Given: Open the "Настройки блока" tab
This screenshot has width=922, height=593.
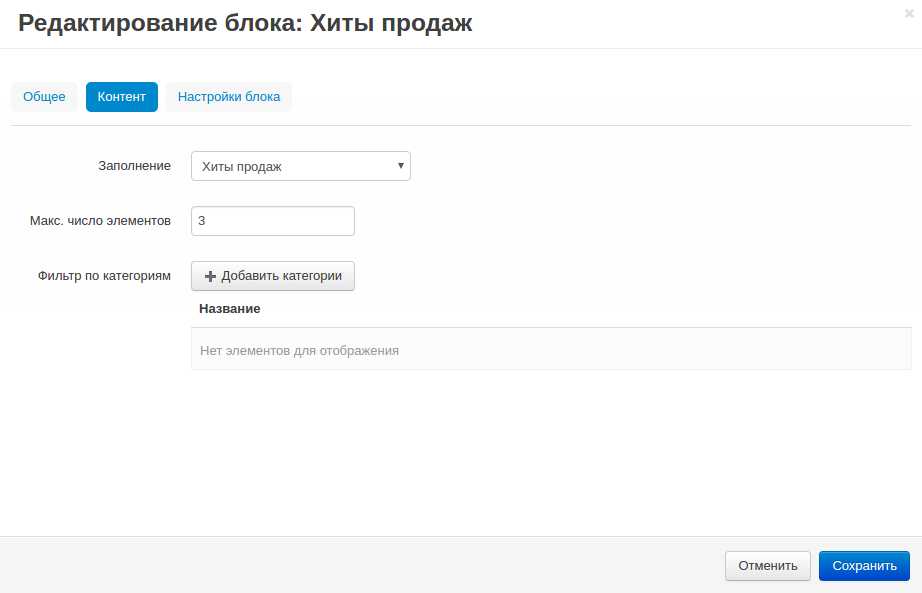Looking at the screenshot, I should (x=228, y=96).
